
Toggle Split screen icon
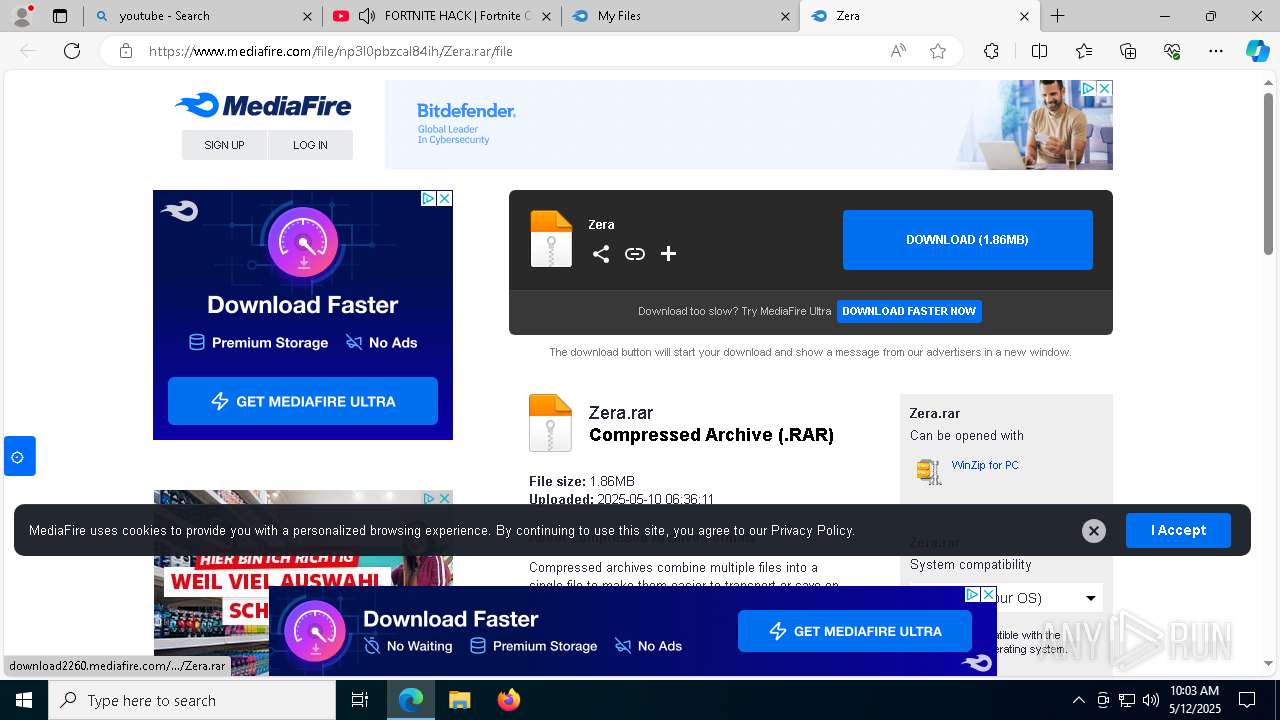click(1039, 51)
